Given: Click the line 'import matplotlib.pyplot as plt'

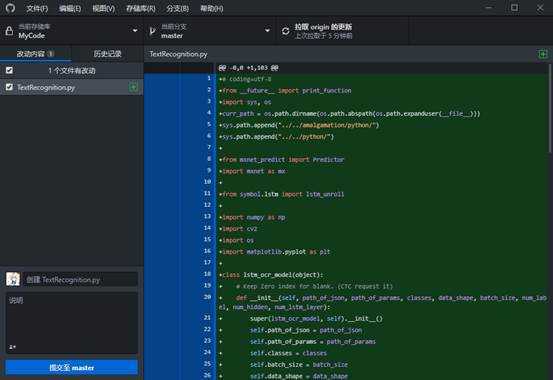Looking at the screenshot, I should point(276,252).
